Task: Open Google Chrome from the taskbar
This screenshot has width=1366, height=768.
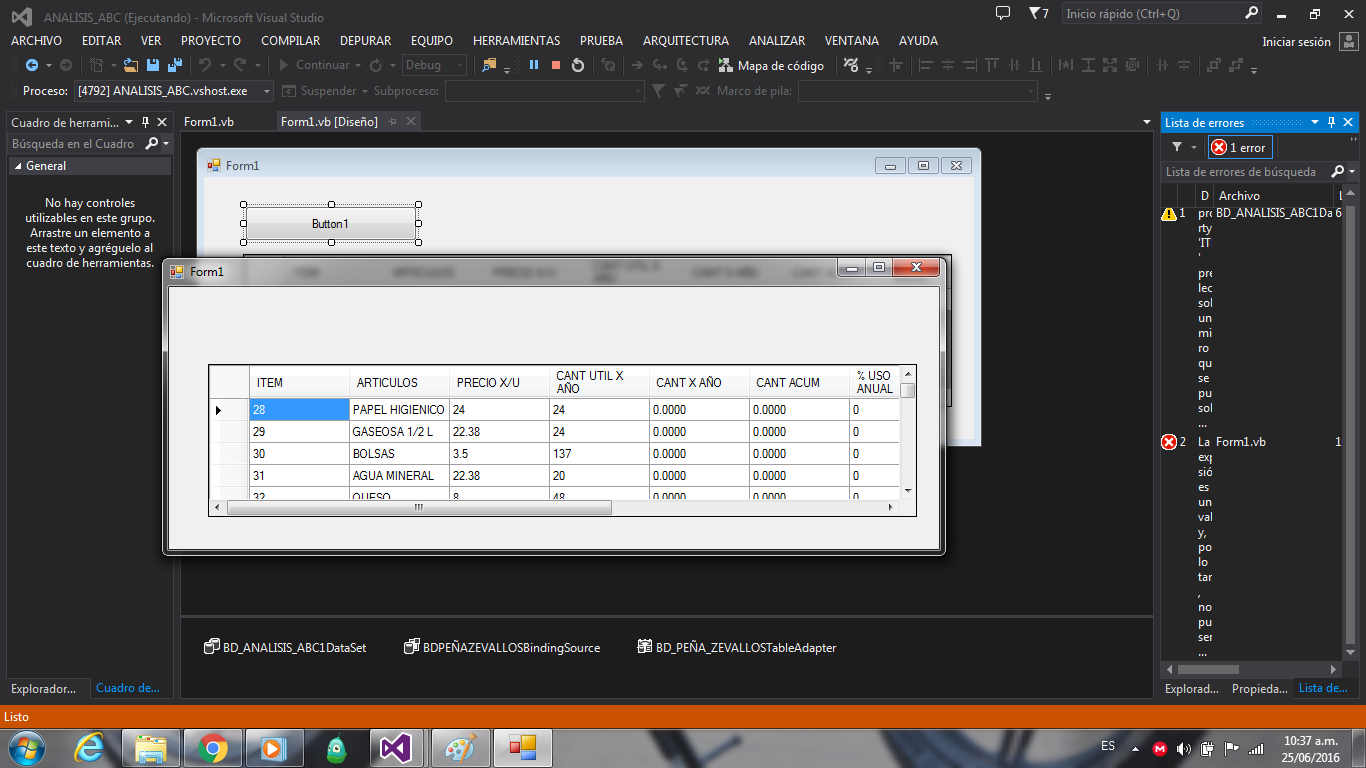Action: coord(211,747)
